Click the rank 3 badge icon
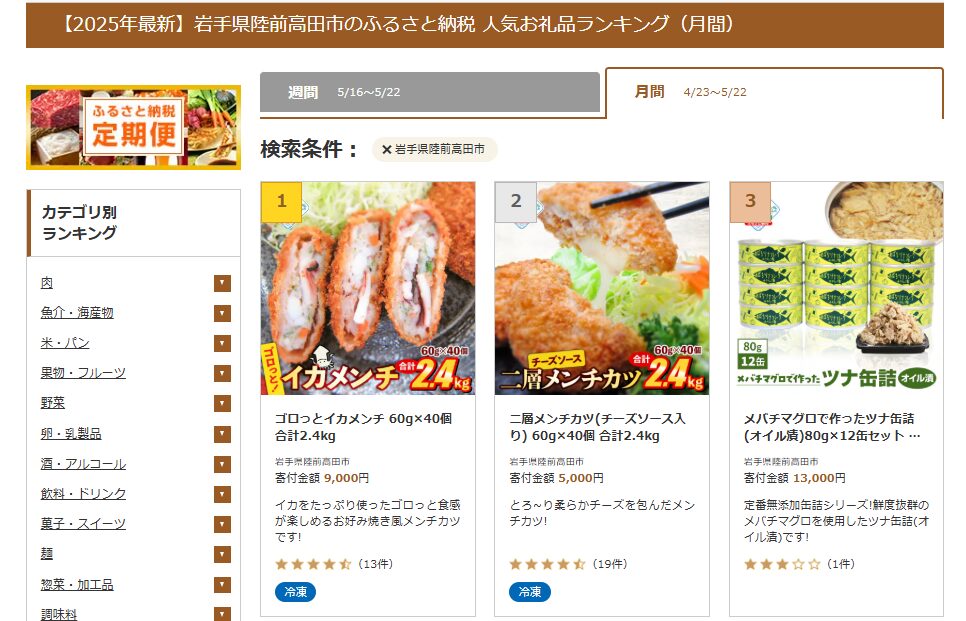This screenshot has width=966, height=621. tap(750, 201)
